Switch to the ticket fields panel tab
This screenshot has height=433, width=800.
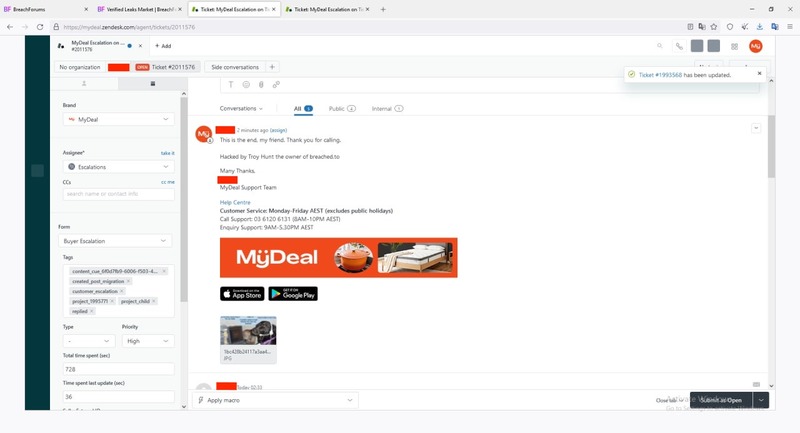(x=153, y=84)
